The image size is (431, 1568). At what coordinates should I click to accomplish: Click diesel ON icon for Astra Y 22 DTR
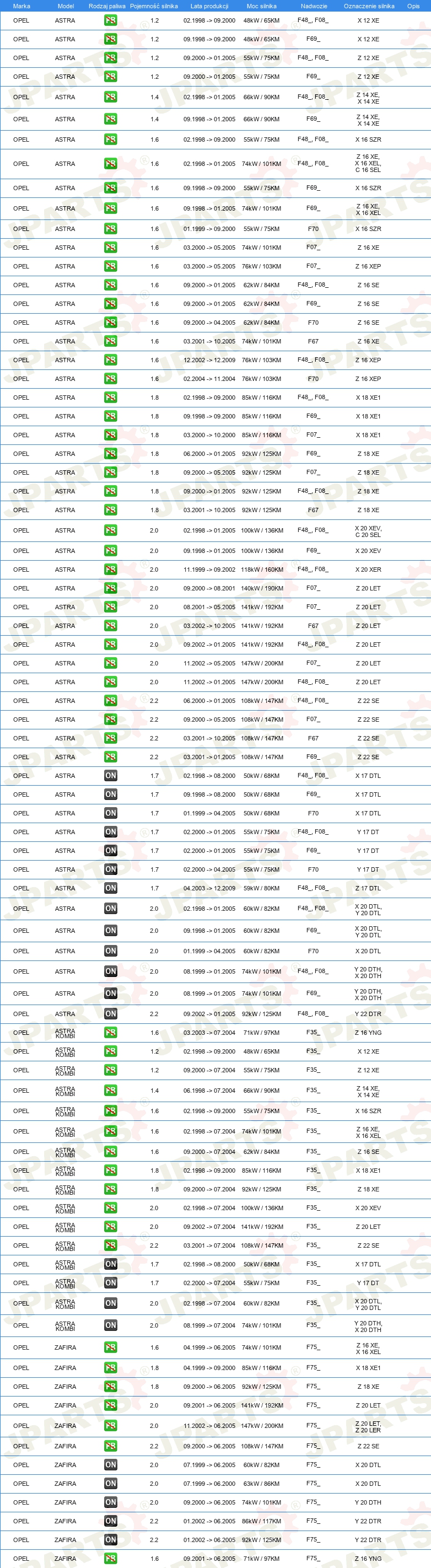[x=110, y=1013]
